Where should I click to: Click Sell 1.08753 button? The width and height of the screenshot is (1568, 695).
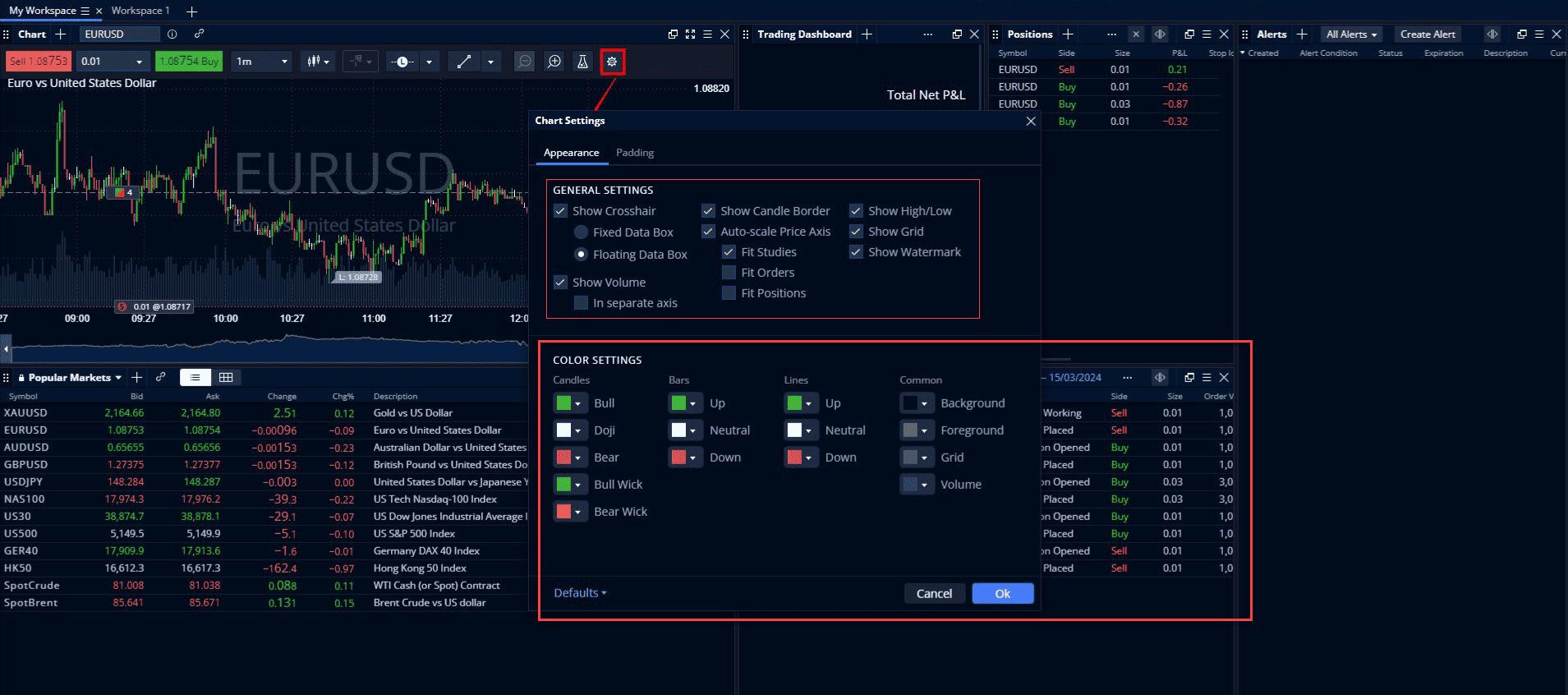[39, 62]
